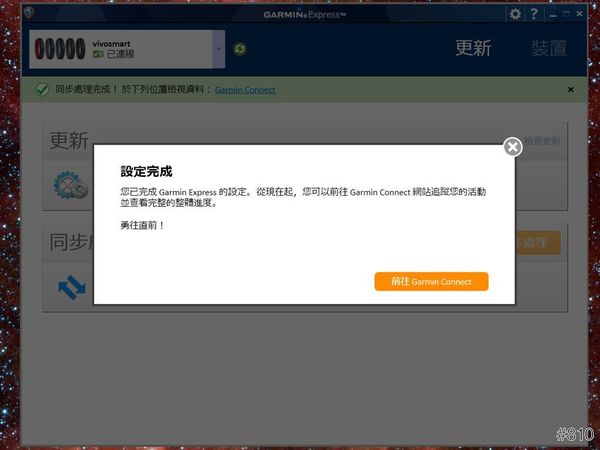Minimize the Garmin Express window
600x450 pixels.
point(553,15)
